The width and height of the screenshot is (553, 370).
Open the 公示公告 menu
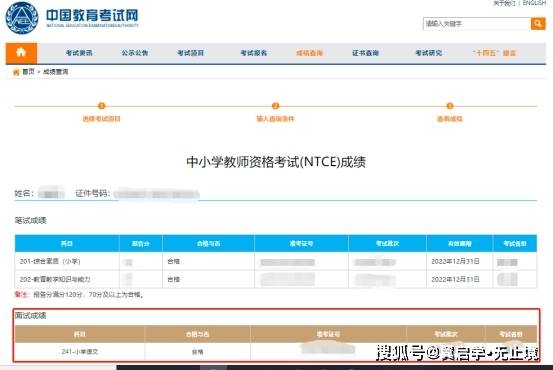135,53
